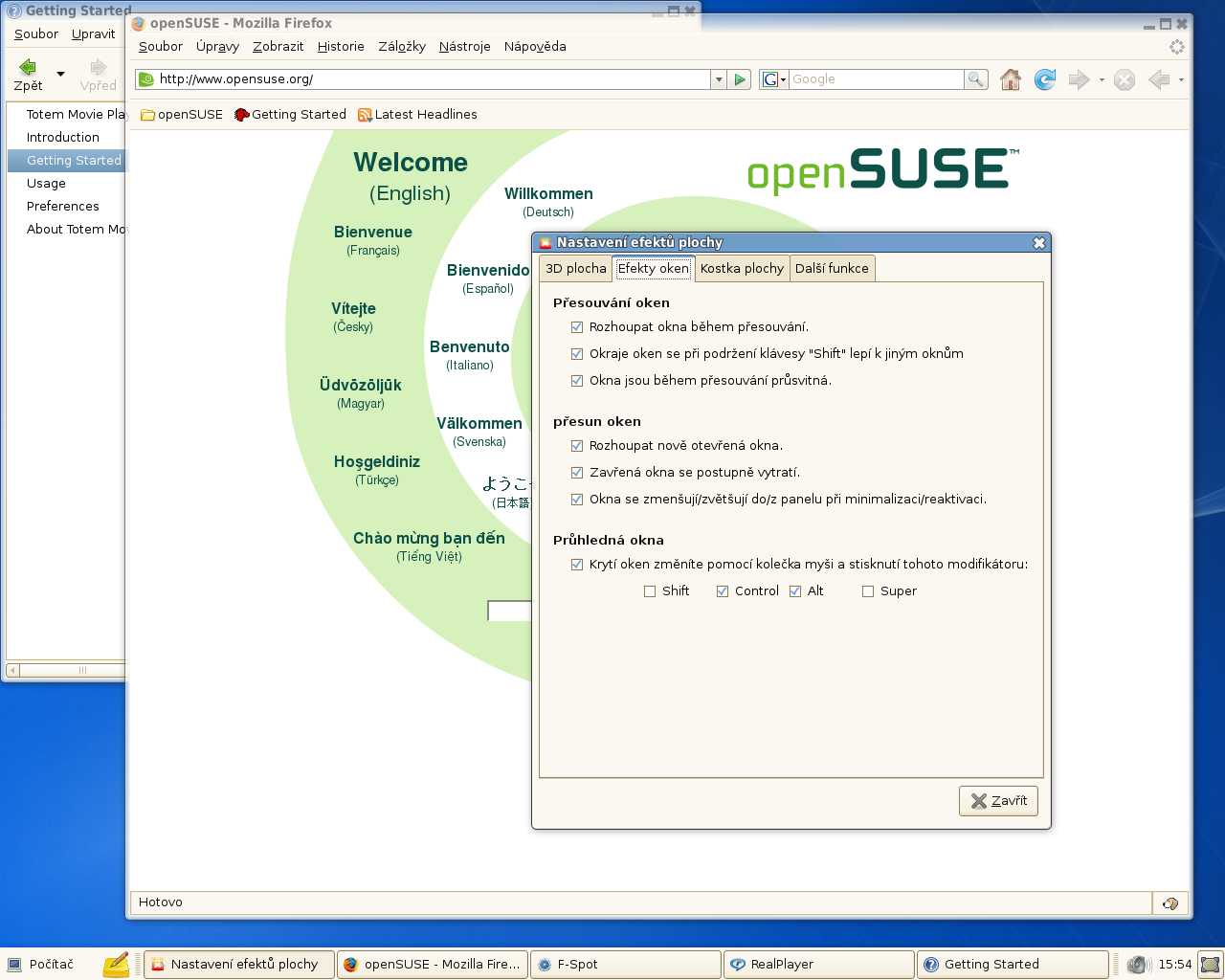The width and height of the screenshot is (1225, 980).
Task: Uncheck the Alt modifier checkbox
Action: [x=795, y=591]
